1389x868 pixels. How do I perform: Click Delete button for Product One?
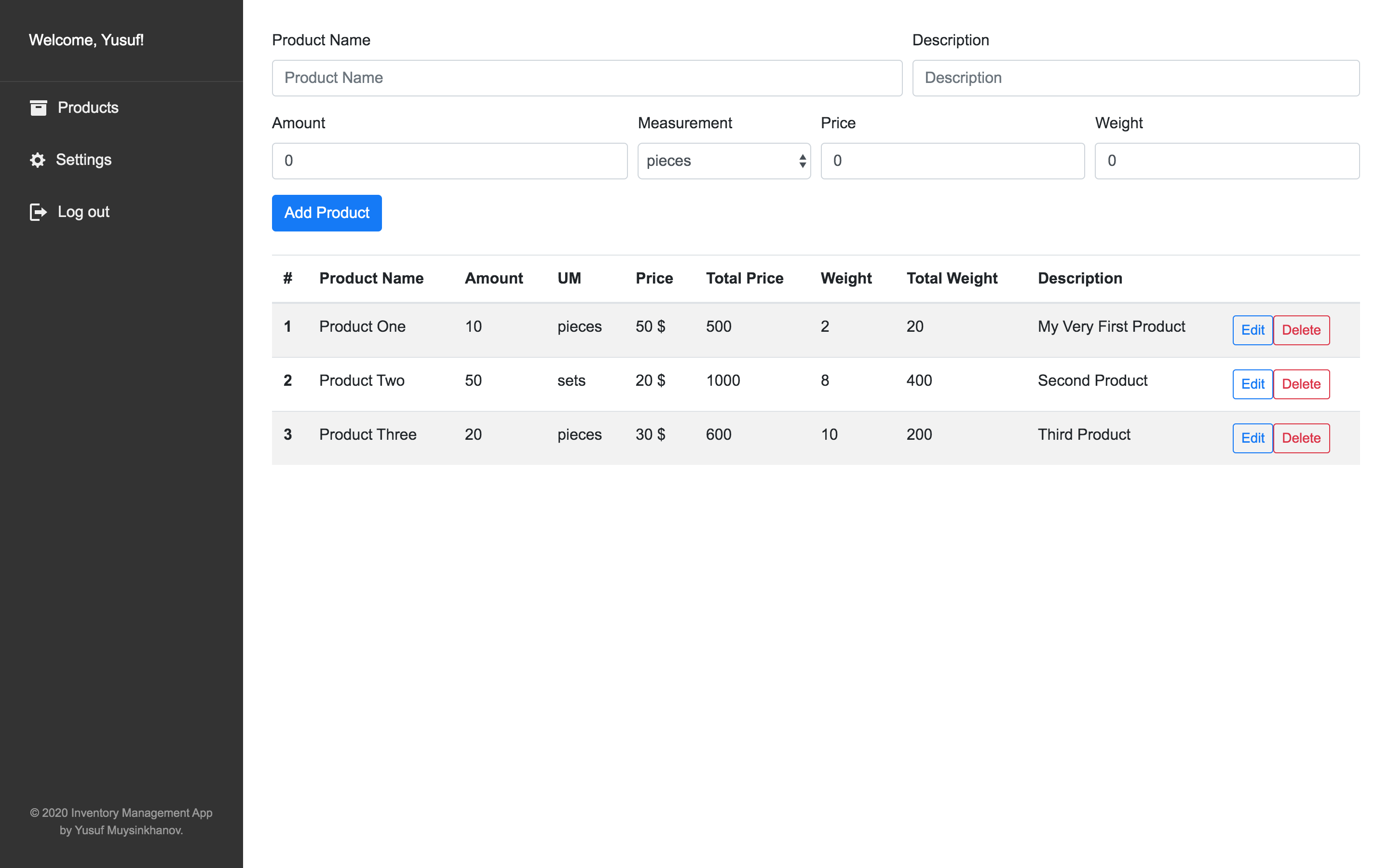pos(1301,329)
